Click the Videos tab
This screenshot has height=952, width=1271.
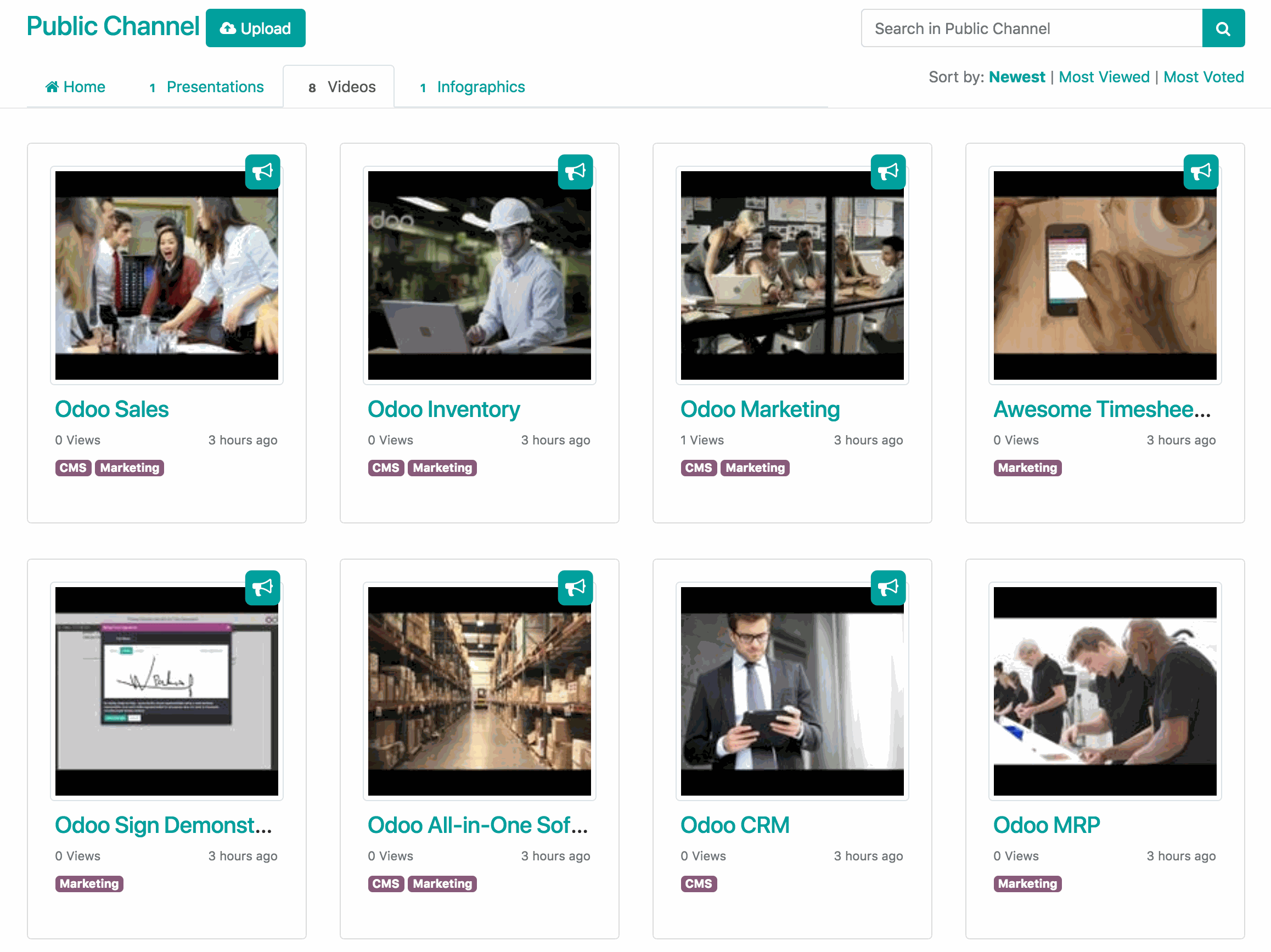(341, 86)
